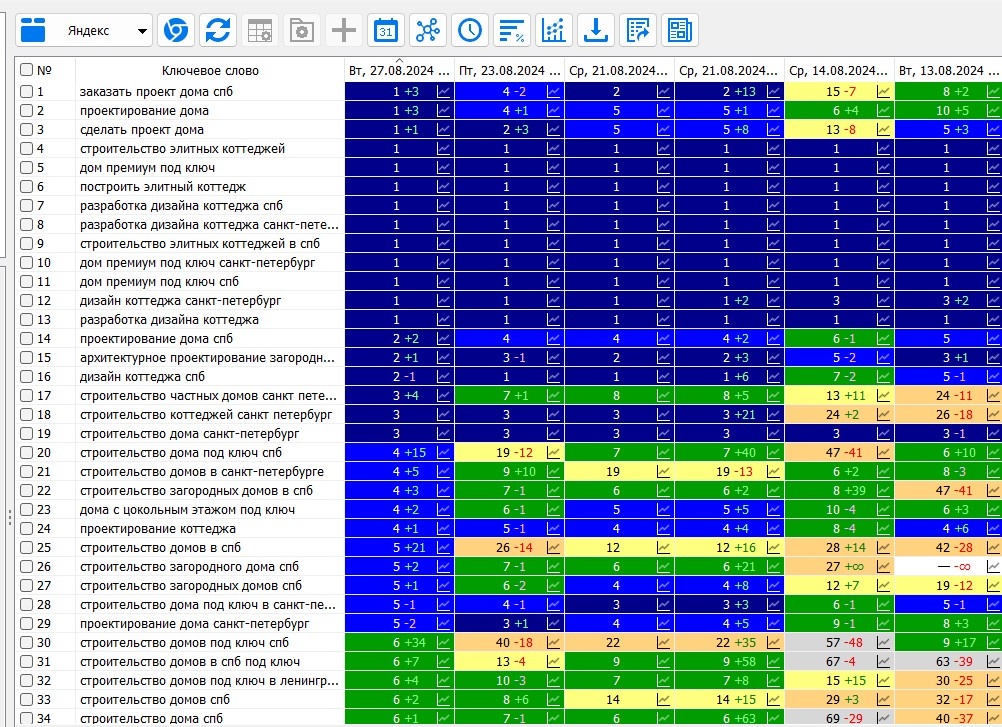Open the table settings icon with gear
1002x727 pixels.
pos(259,30)
